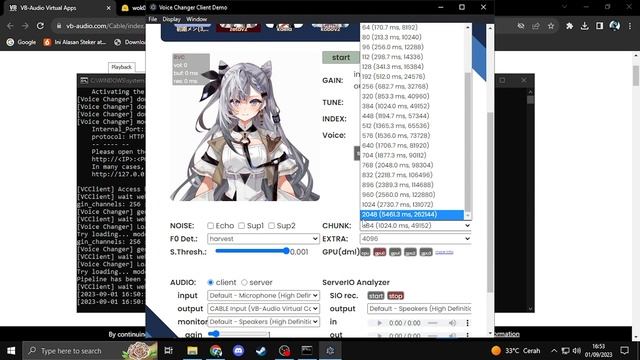Open Chrome downloads icon
Image resolution: width=640 pixels, height=360 pixels.
(584, 26)
